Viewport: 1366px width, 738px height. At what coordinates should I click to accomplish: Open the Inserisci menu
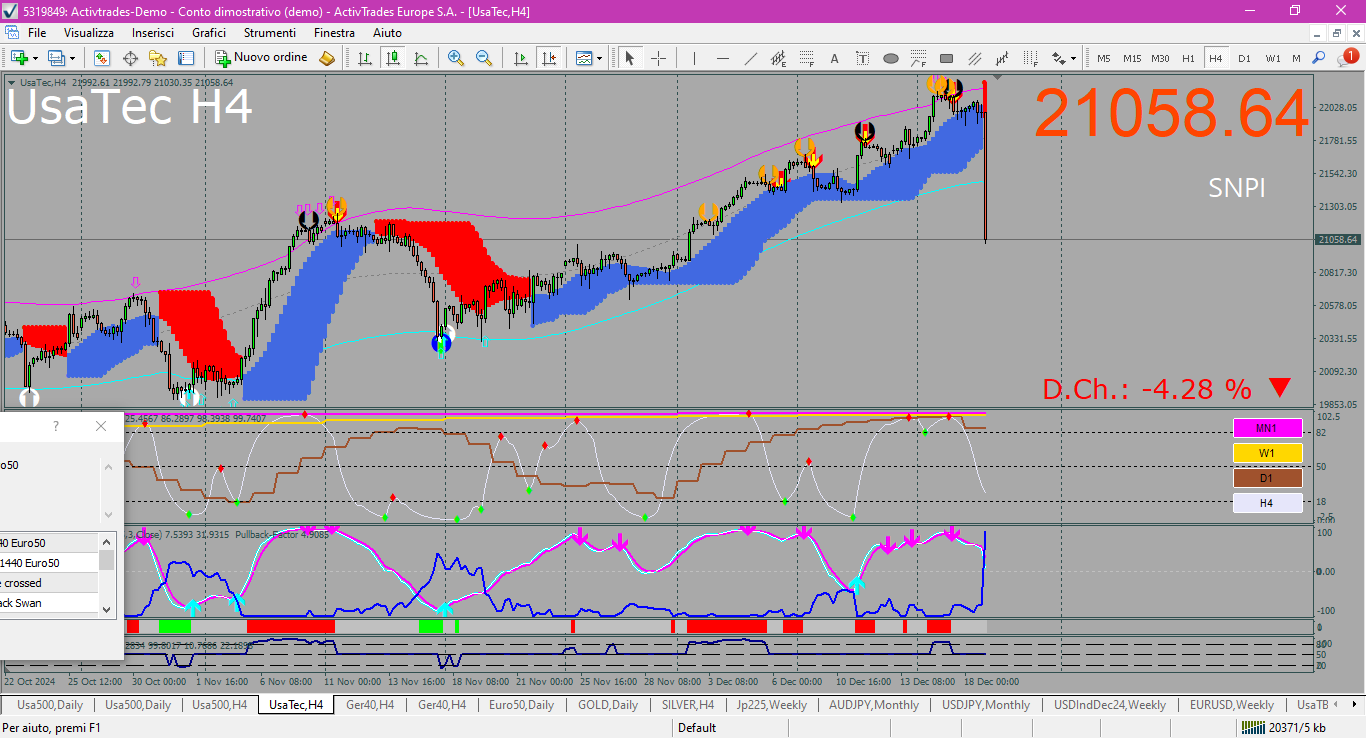[x=153, y=33]
